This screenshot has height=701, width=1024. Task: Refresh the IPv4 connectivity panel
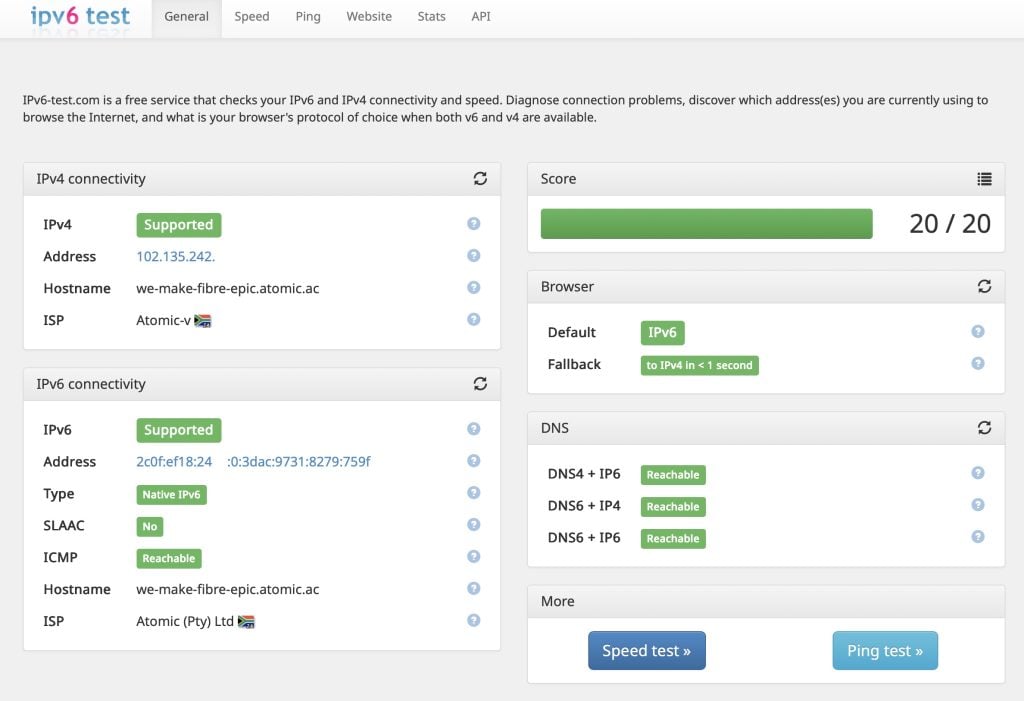pos(480,178)
